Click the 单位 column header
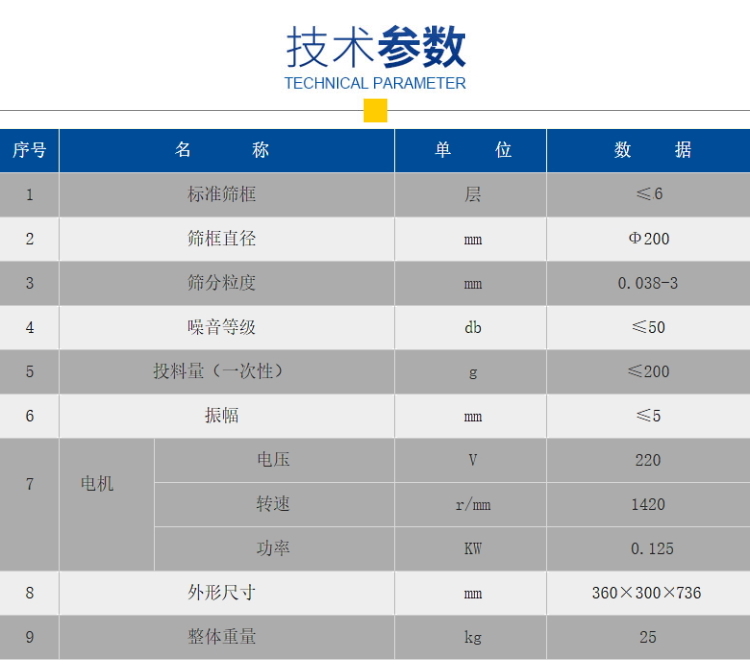Screen dimensions: 750x670 472,150
